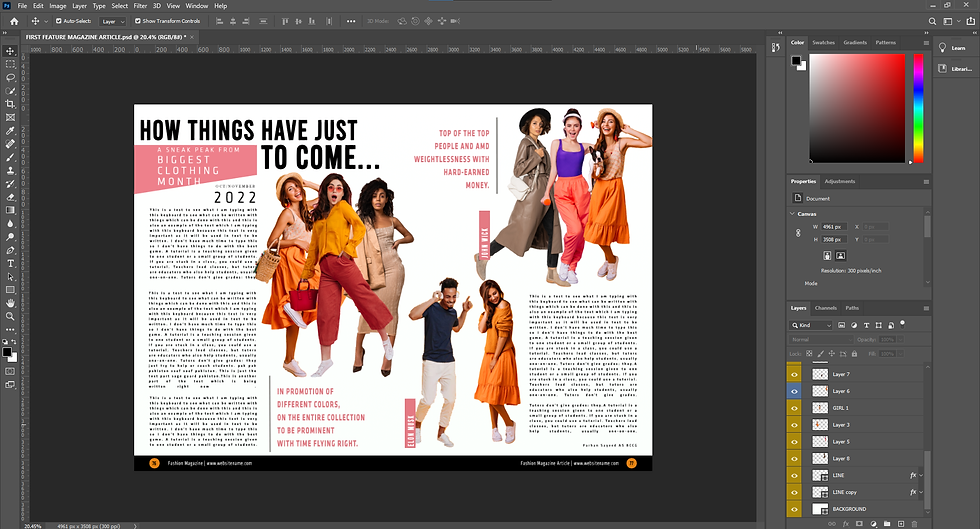
Task: Select the Path Selection tool
Action: point(10,276)
